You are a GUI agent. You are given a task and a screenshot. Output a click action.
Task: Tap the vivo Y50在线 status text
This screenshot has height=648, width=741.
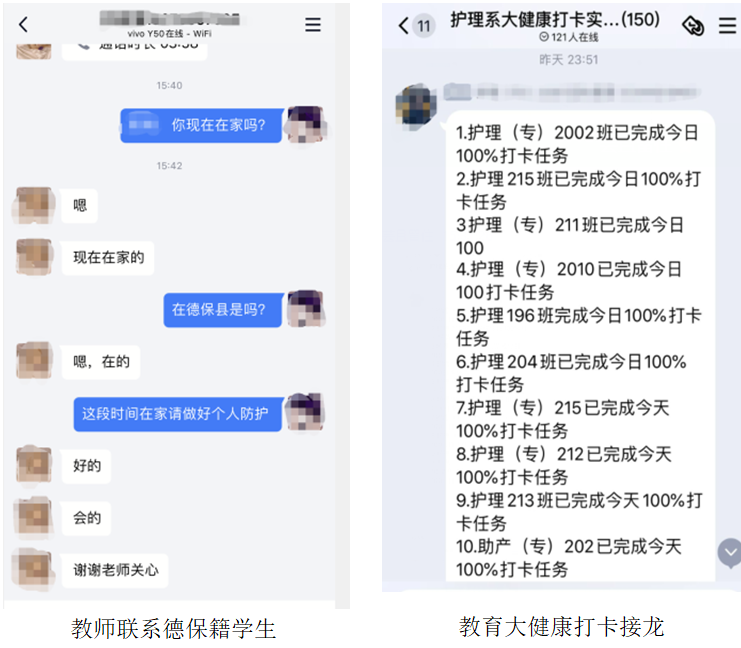(169, 34)
